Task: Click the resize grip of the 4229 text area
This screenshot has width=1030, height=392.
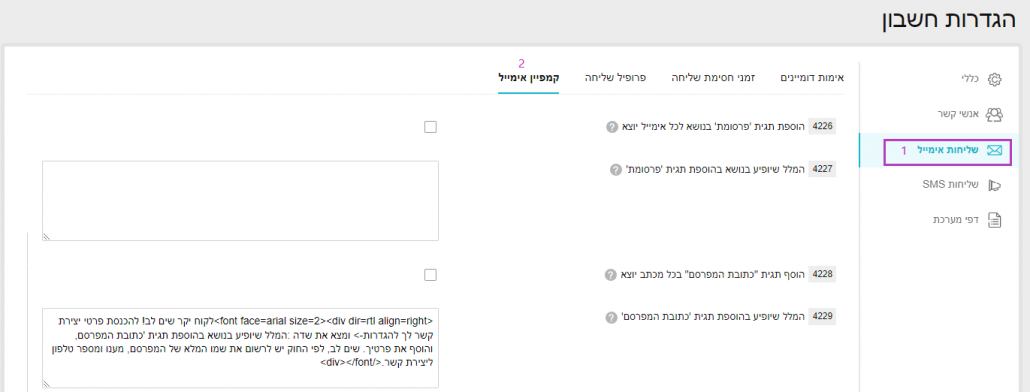Action: 47,383
